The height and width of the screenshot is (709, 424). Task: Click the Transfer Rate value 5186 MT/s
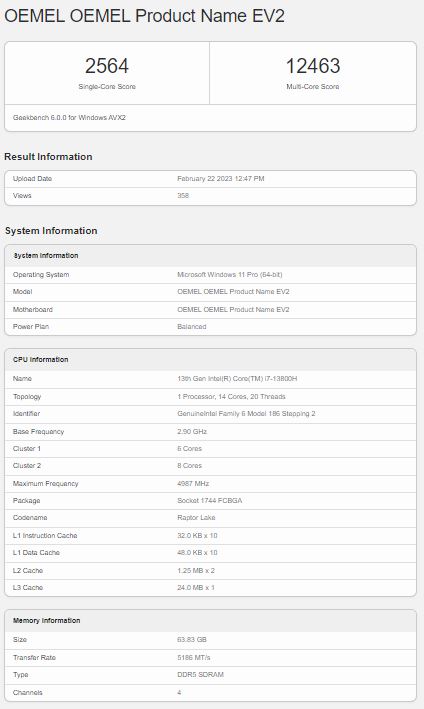(x=193, y=657)
